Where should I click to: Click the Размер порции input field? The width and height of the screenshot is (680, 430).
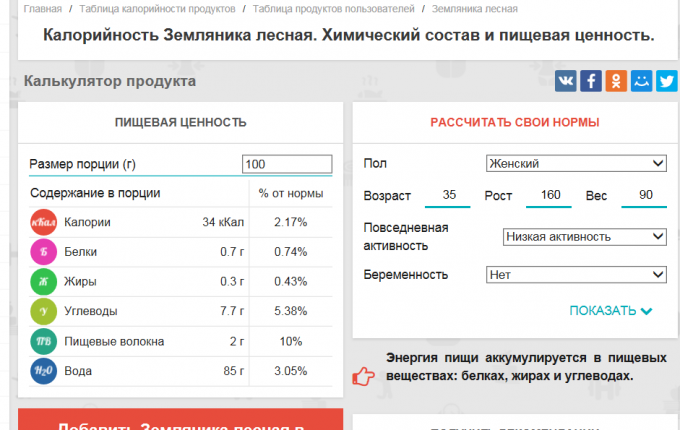click(286, 164)
